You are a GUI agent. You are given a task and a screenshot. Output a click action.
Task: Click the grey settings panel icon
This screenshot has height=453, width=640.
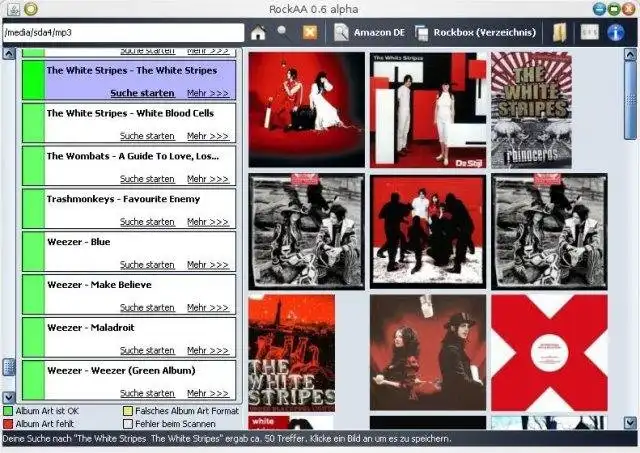[589, 32]
